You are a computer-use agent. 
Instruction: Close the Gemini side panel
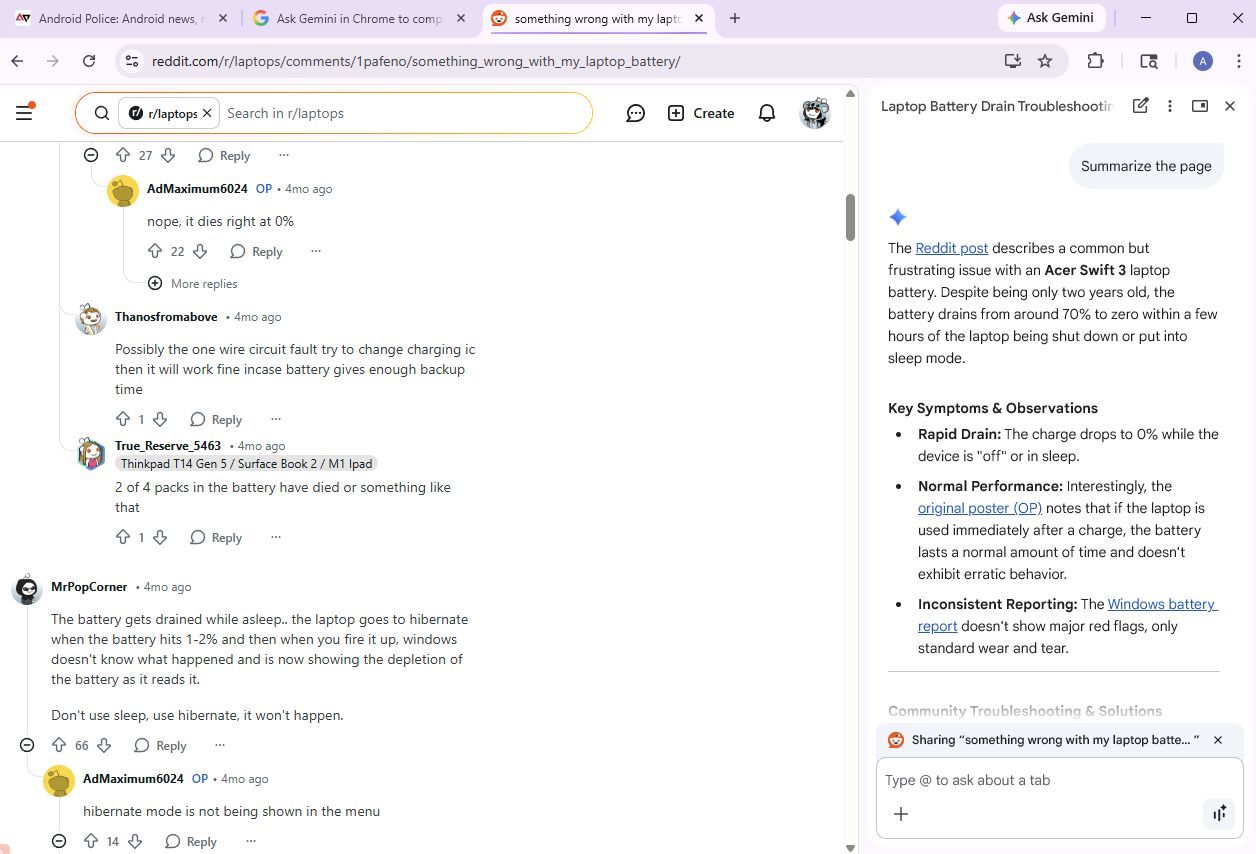pos(1230,106)
